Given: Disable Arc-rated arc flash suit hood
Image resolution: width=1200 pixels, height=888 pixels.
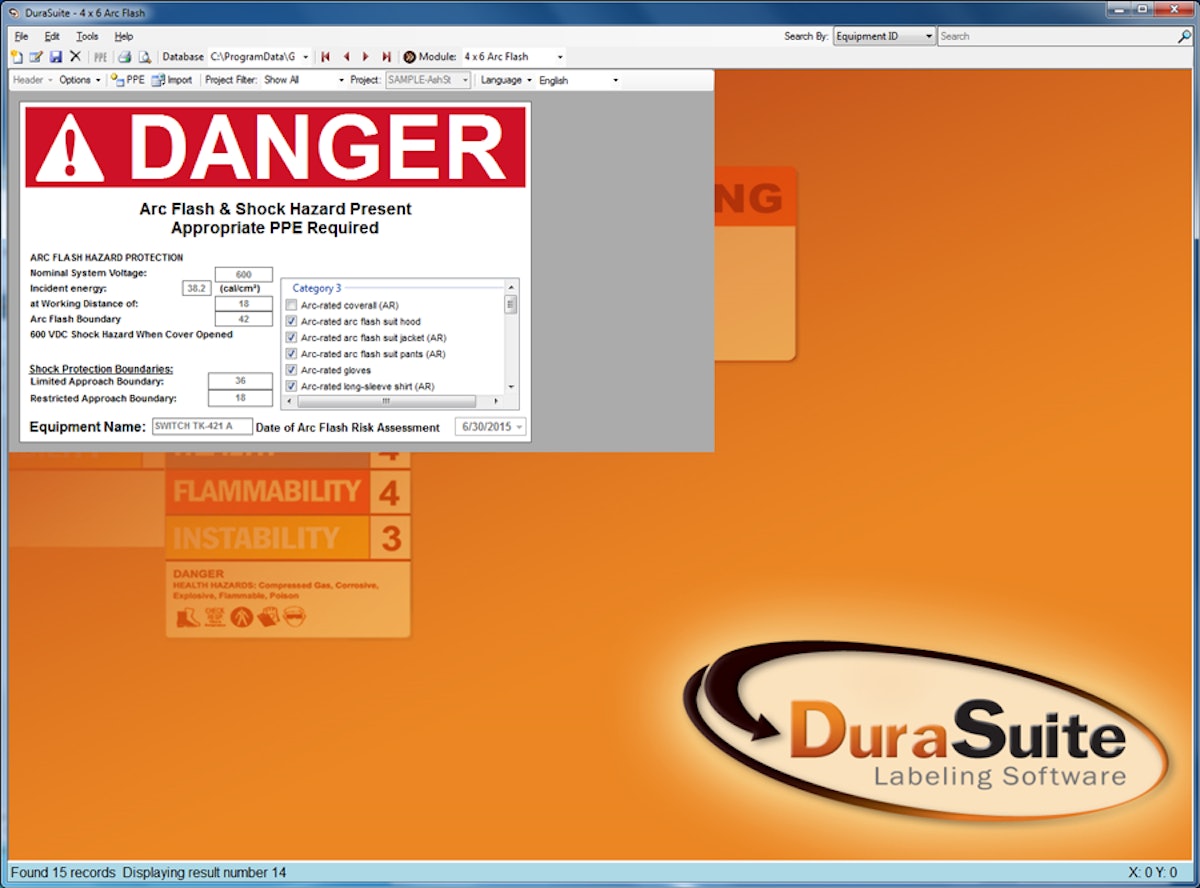Looking at the screenshot, I should pos(290,321).
